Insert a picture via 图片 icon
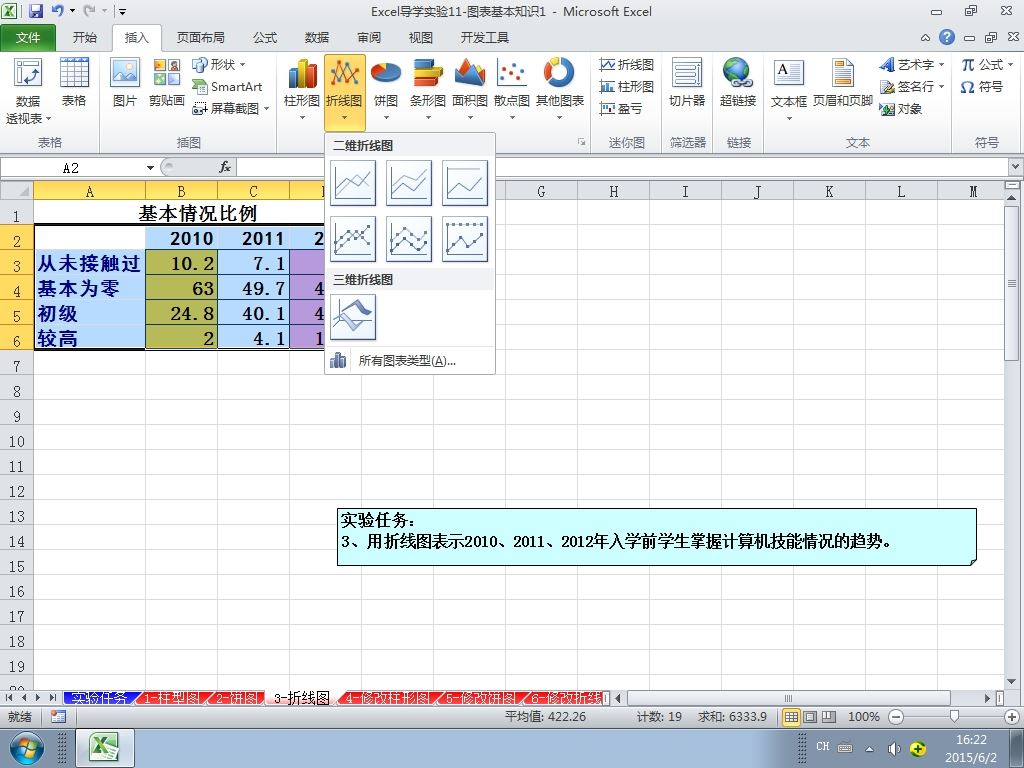1024x768 pixels. pos(125,82)
